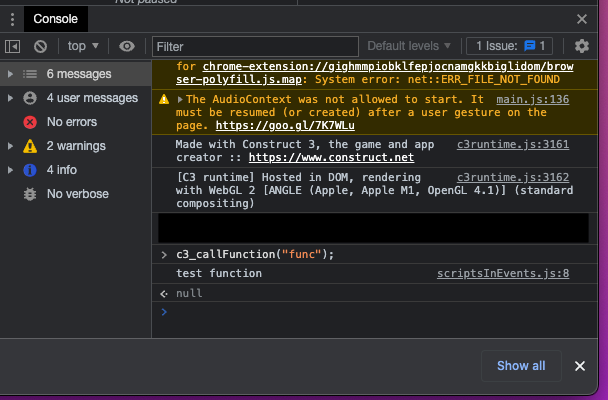Screen dimensions: 608x400
Task: Click the user messages avatar icon
Action: tap(30, 98)
